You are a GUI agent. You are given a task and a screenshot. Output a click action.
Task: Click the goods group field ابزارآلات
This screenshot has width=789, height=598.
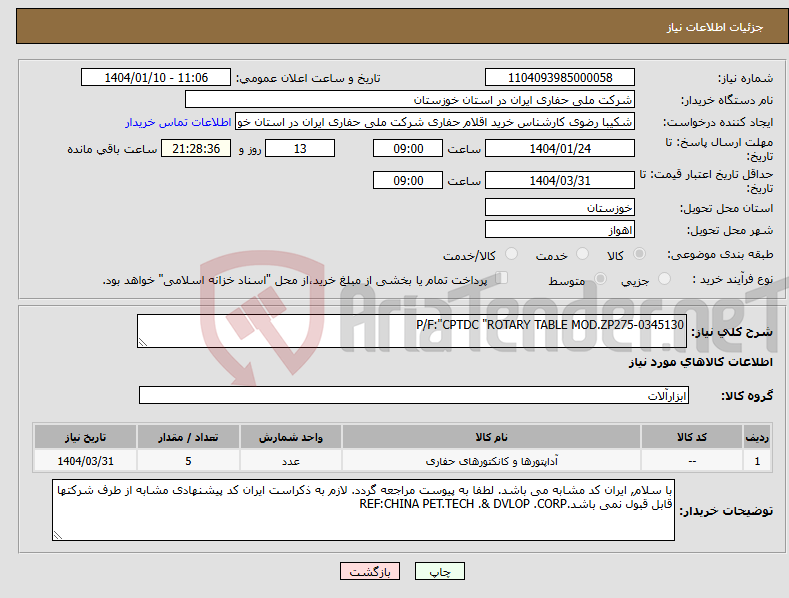tap(414, 395)
